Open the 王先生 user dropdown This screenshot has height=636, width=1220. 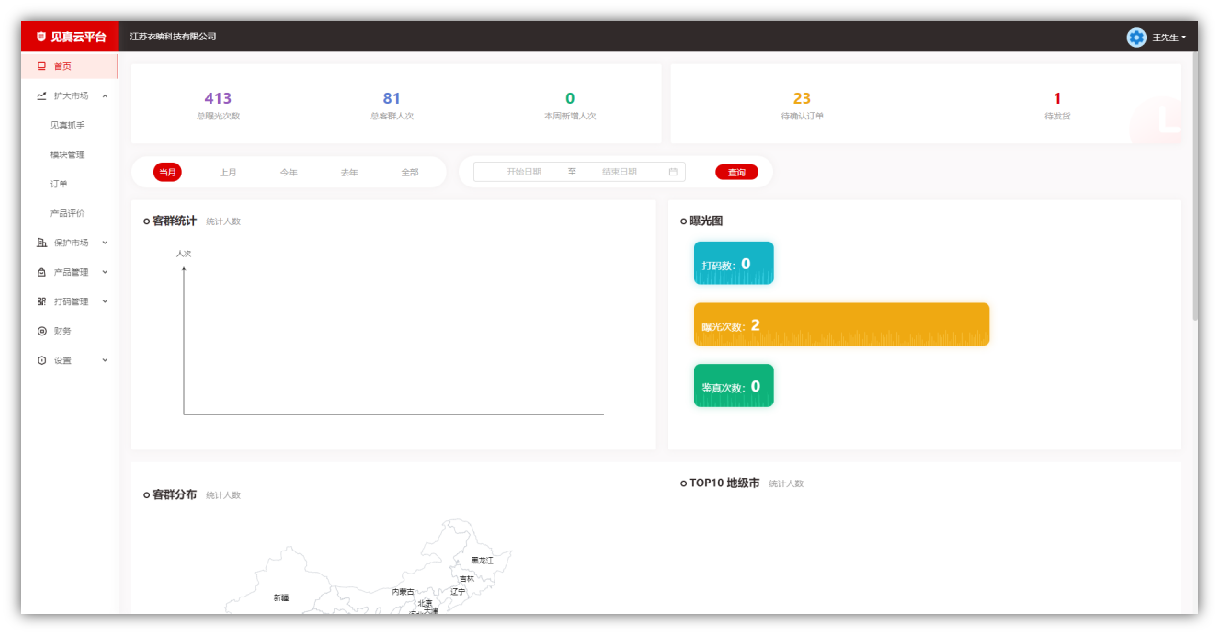coord(1169,37)
